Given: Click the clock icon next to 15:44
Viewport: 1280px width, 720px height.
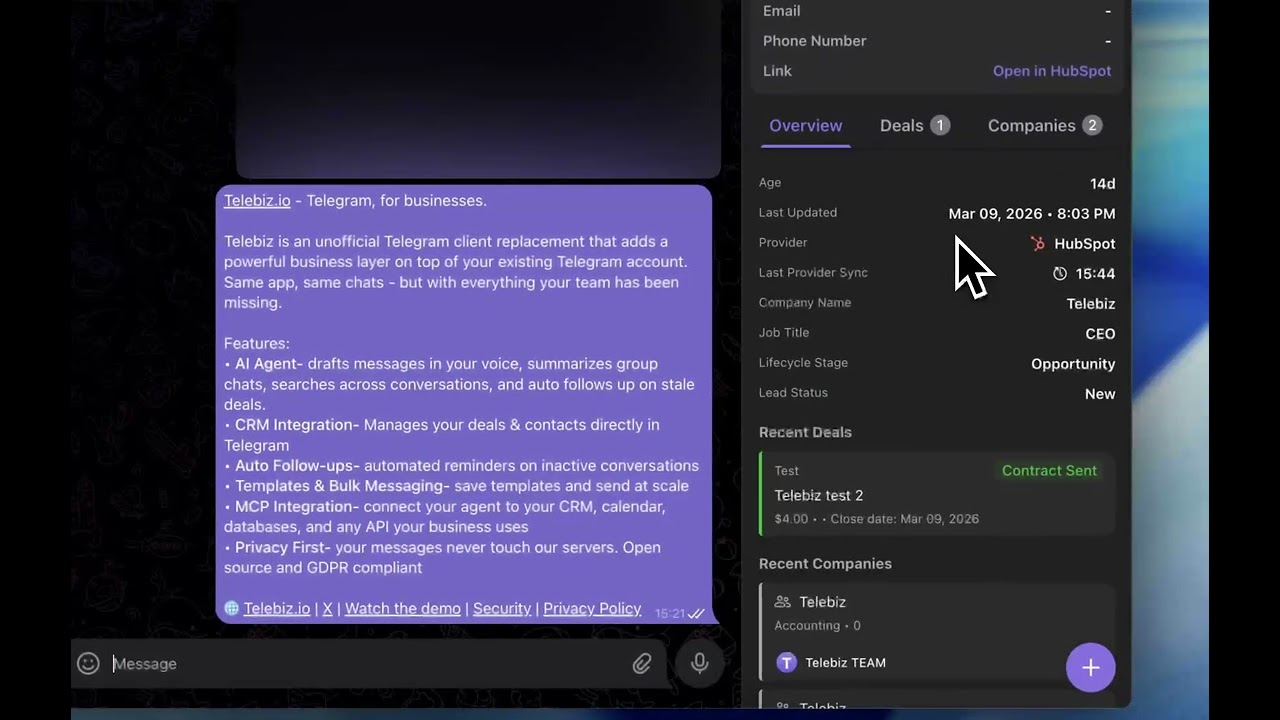Looking at the screenshot, I should coord(1060,273).
